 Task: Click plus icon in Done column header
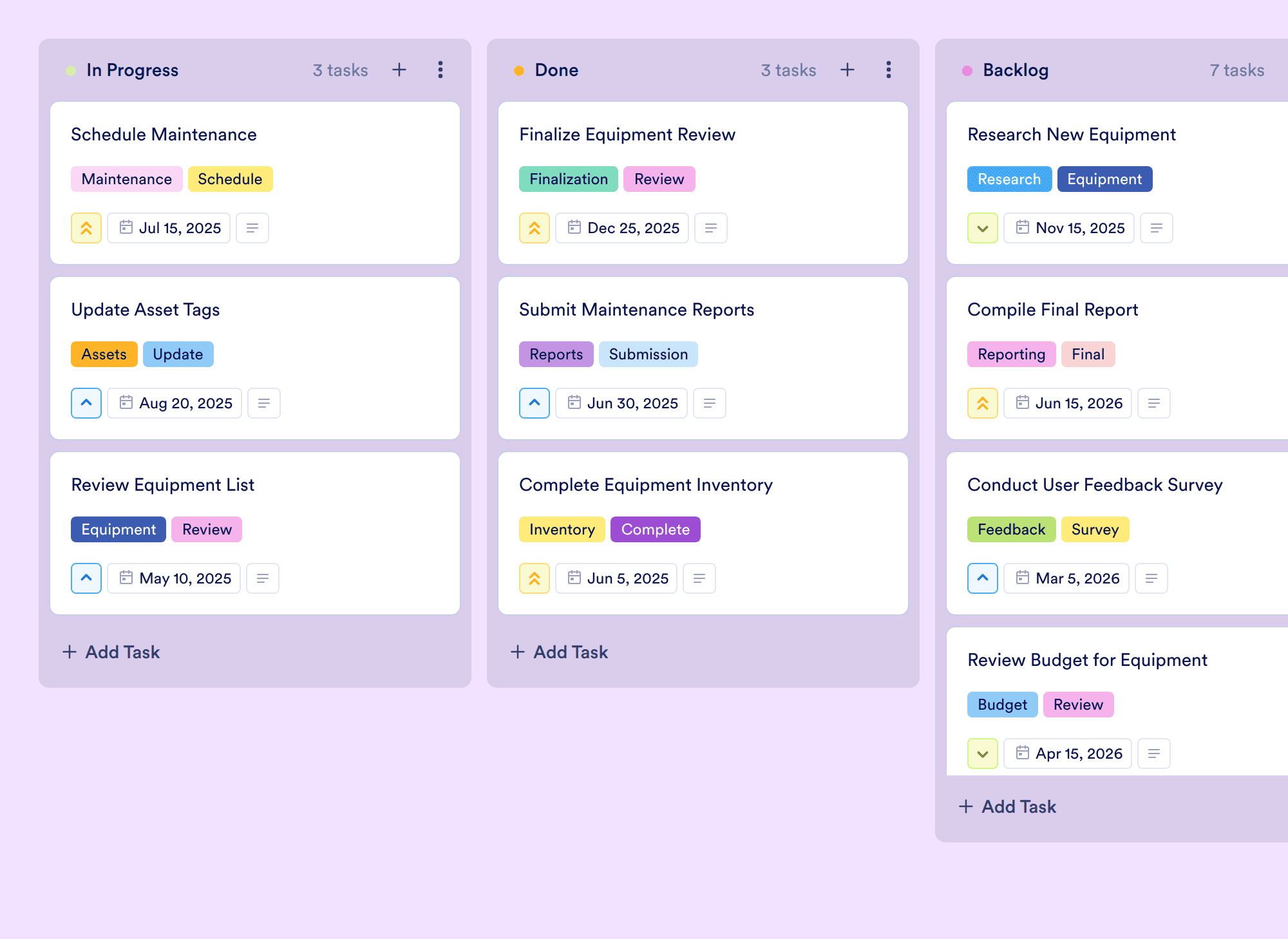[x=848, y=70]
